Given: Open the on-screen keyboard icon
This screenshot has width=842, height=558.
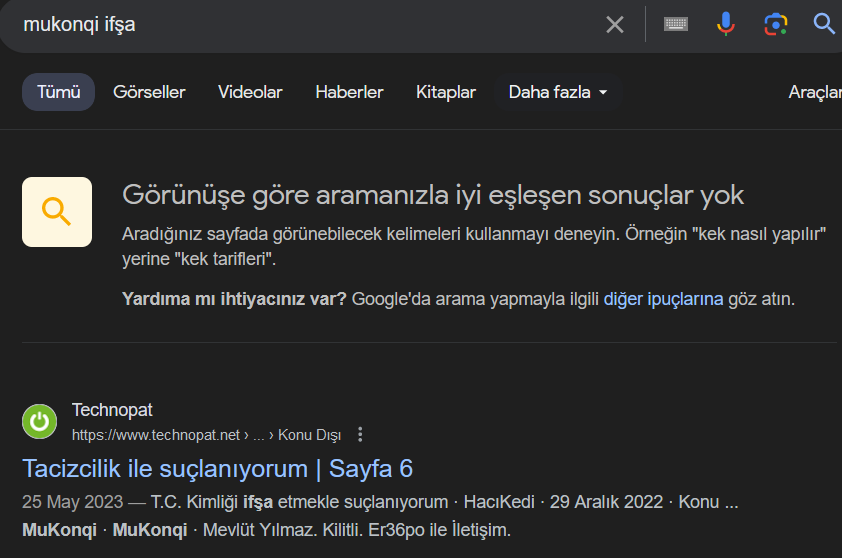Looking at the screenshot, I should [676, 24].
